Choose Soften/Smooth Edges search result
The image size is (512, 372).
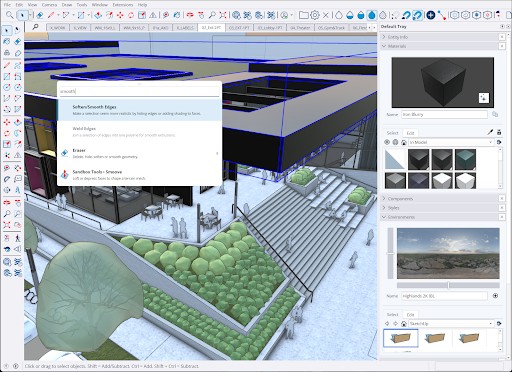click(x=139, y=110)
